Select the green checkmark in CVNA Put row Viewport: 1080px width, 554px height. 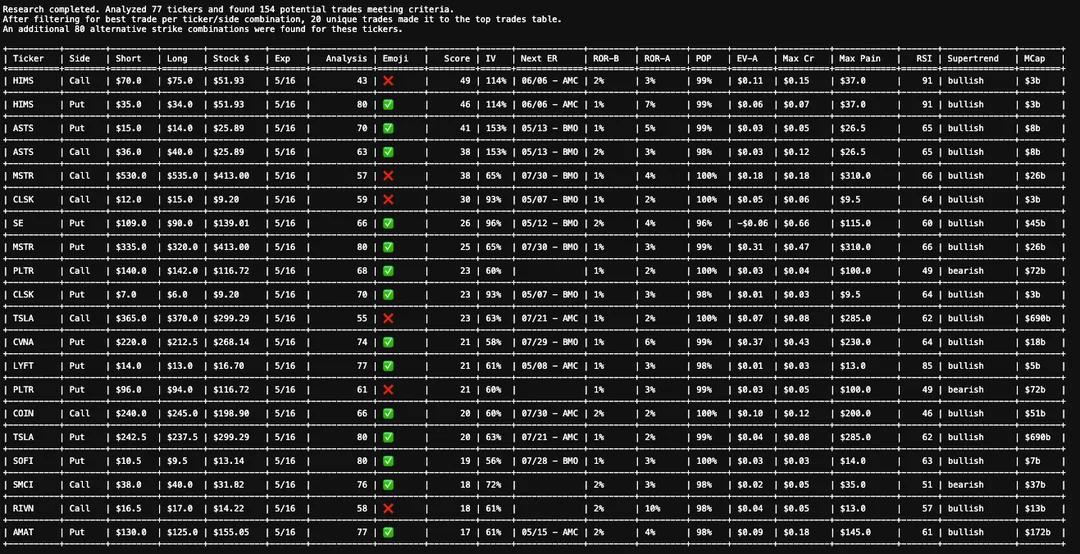388,342
